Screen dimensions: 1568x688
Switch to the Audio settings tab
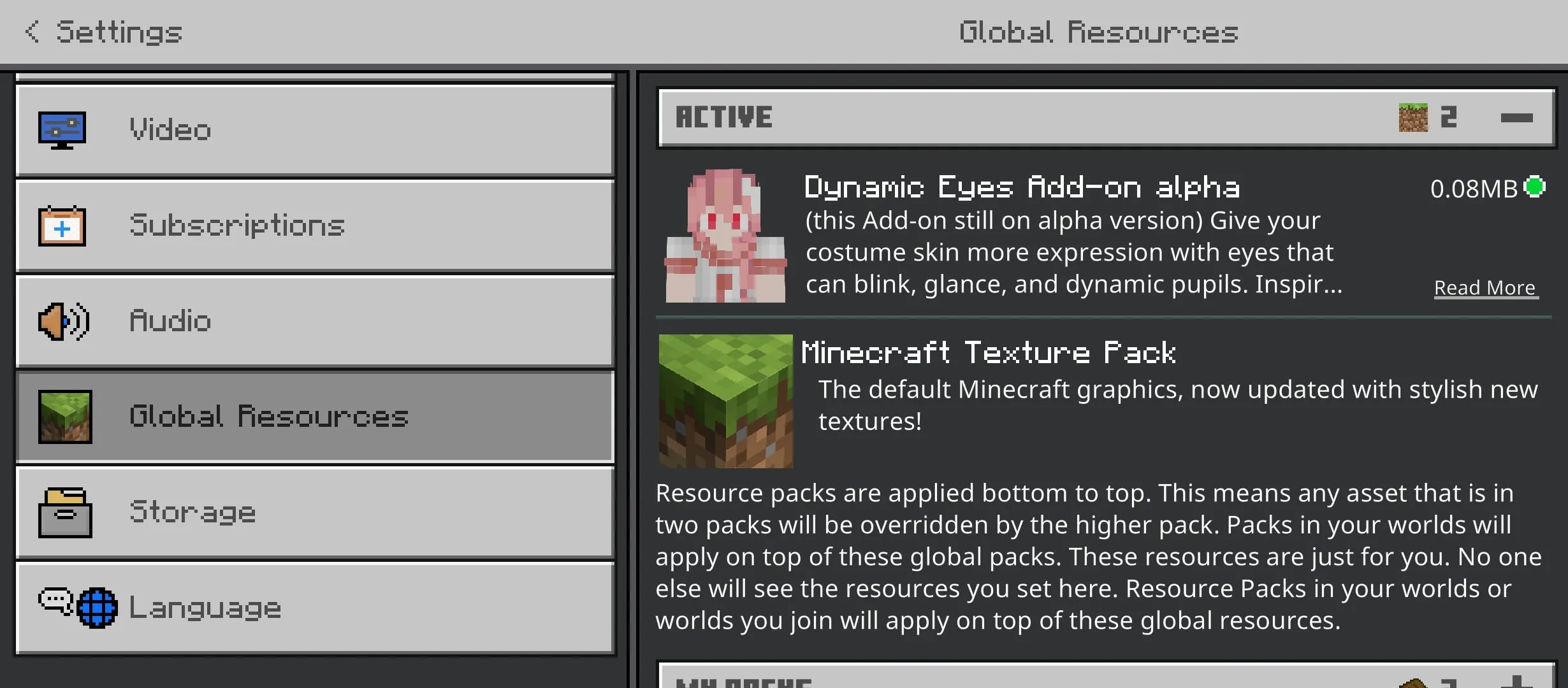[x=315, y=321]
